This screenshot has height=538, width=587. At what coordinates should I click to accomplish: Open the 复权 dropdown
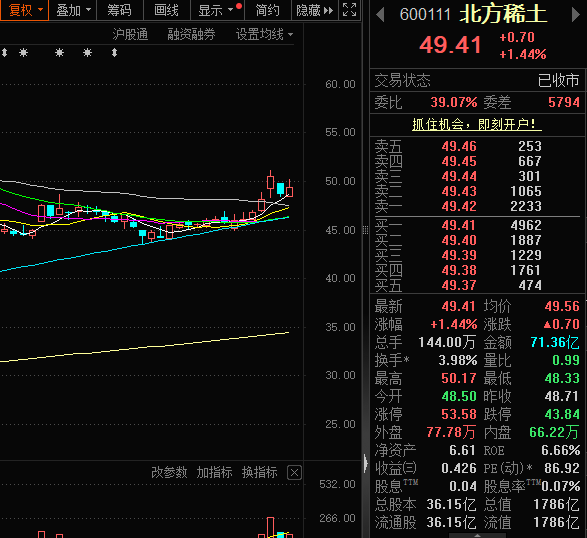24,10
